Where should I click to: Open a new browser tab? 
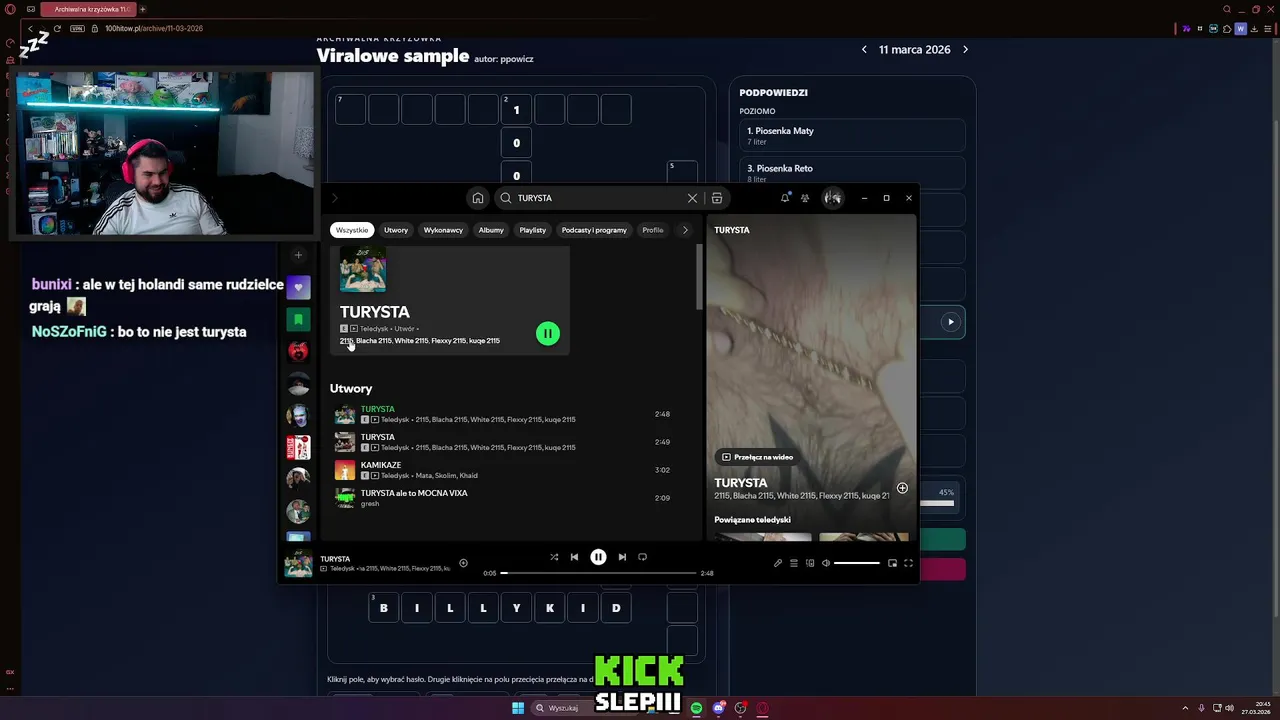[142, 9]
